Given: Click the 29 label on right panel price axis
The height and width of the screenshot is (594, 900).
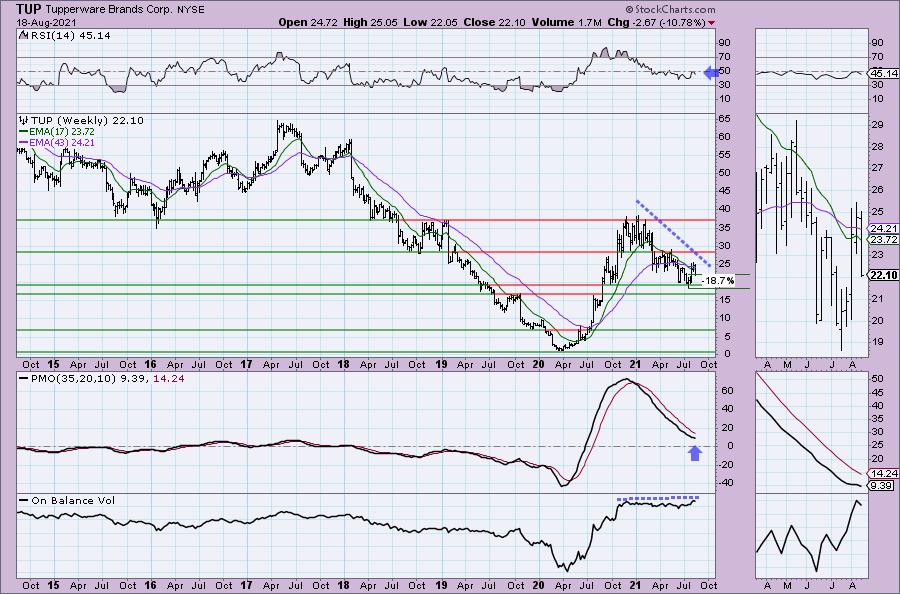Looking at the screenshot, I should coord(877,125).
